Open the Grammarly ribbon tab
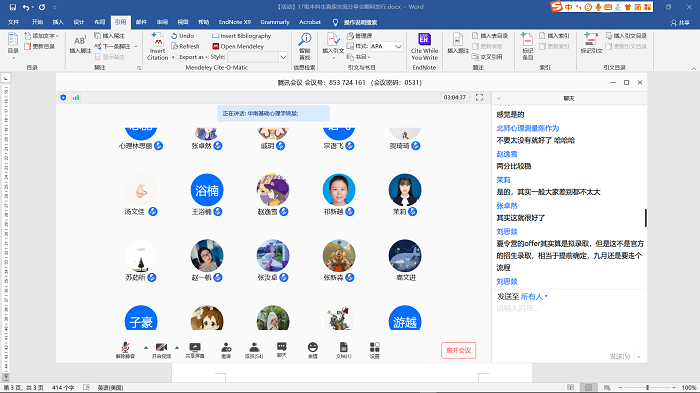This screenshot has width=700, height=393. coord(275,22)
